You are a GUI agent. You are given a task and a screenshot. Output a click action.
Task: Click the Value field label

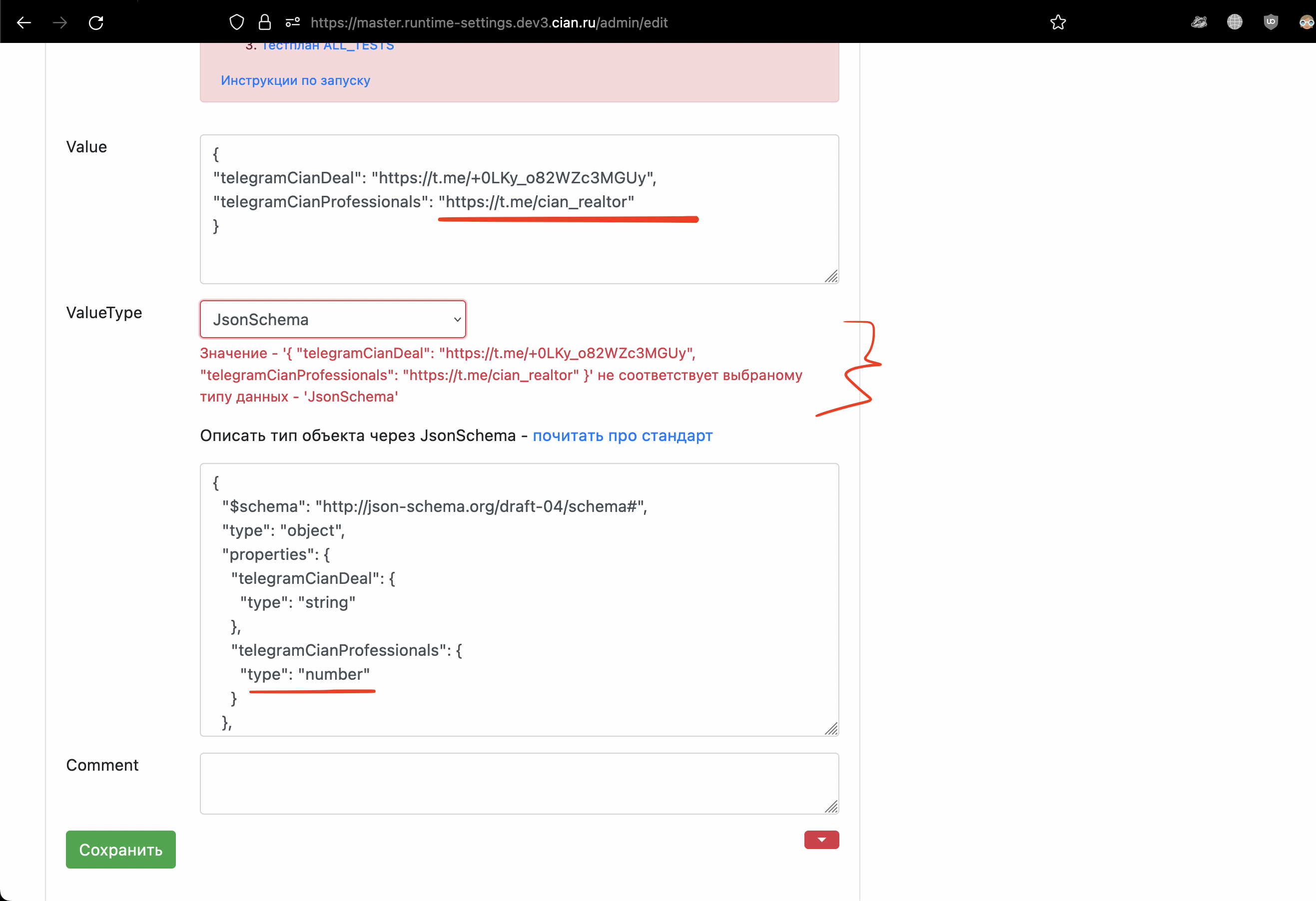tap(86, 146)
